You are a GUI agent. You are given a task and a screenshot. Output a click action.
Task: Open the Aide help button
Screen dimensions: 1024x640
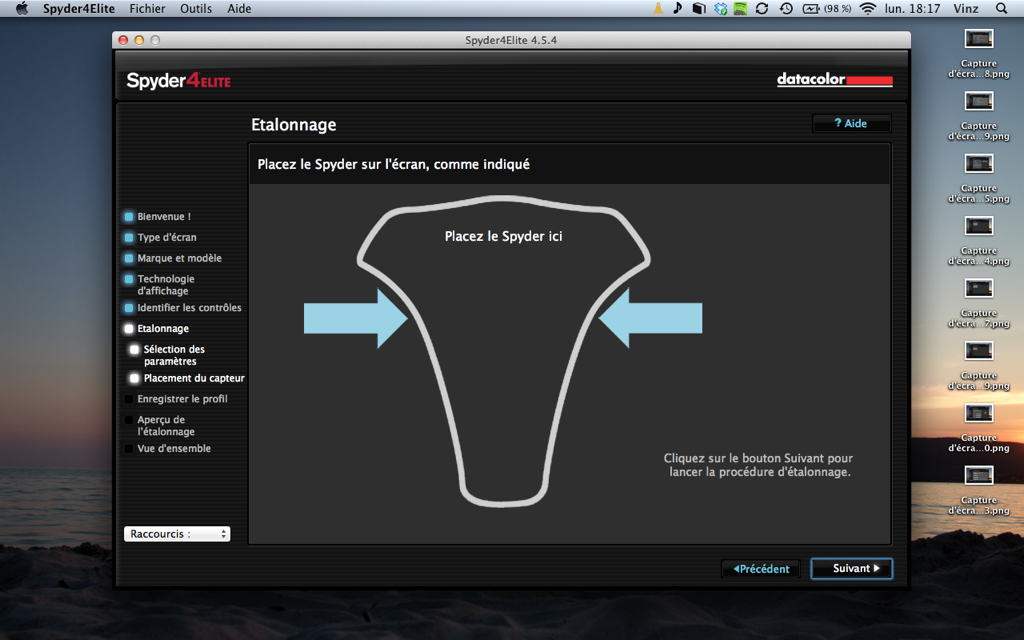coord(851,123)
